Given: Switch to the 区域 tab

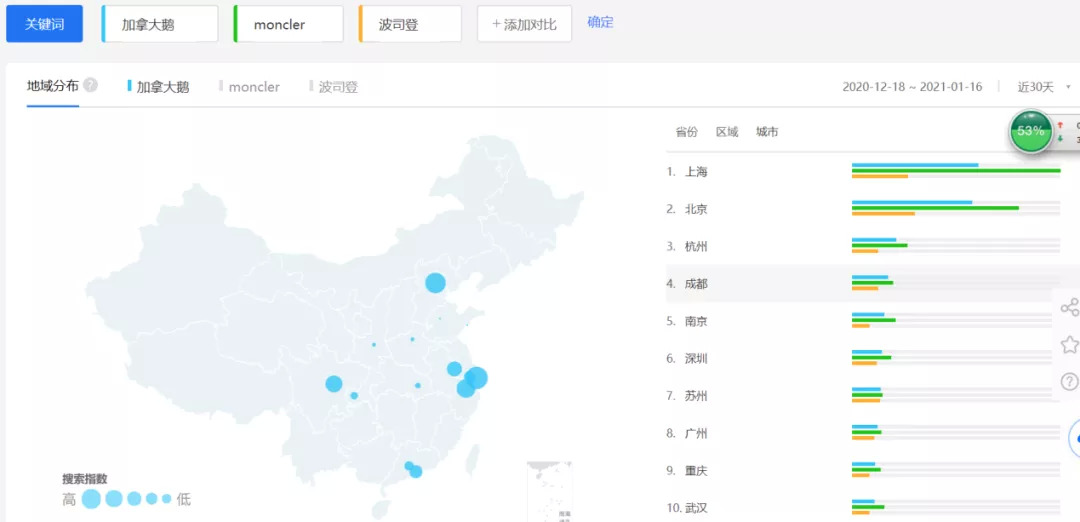Looking at the screenshot, I should (x=727, y=132).
